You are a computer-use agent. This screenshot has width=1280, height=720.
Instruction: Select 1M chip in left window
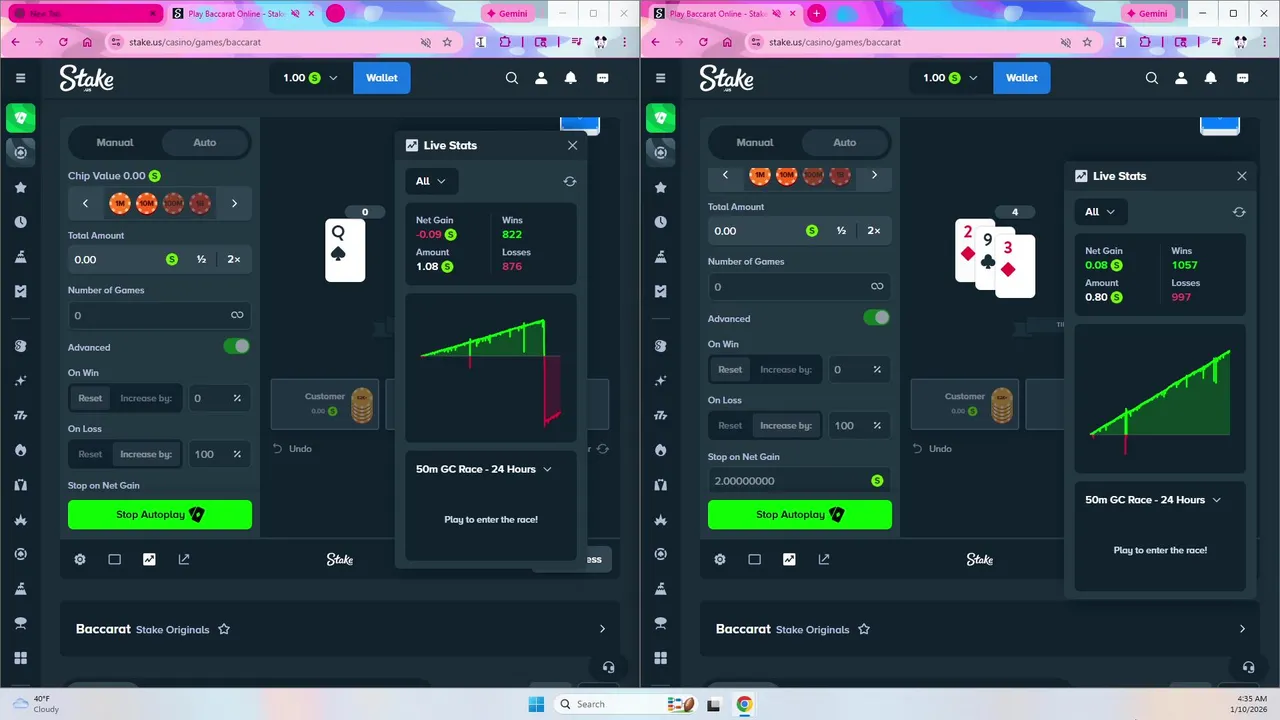tap(120, 203)
